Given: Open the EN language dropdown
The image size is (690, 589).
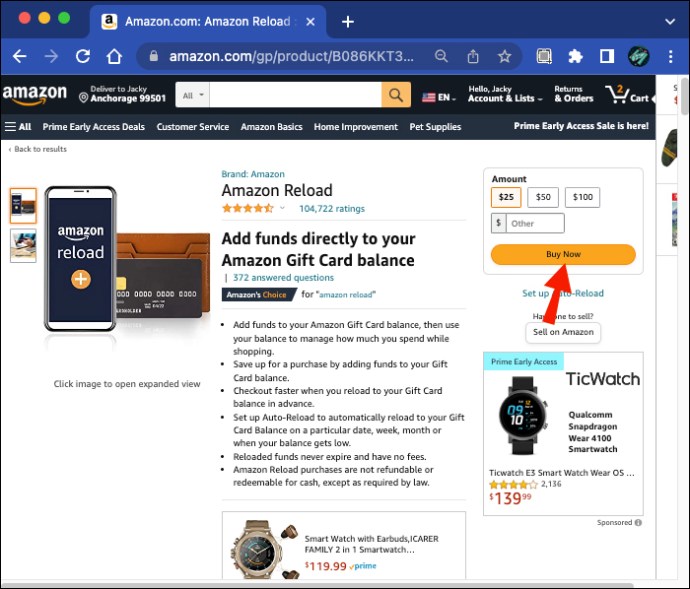Looking at the screenshot, I should coord(439,97).
